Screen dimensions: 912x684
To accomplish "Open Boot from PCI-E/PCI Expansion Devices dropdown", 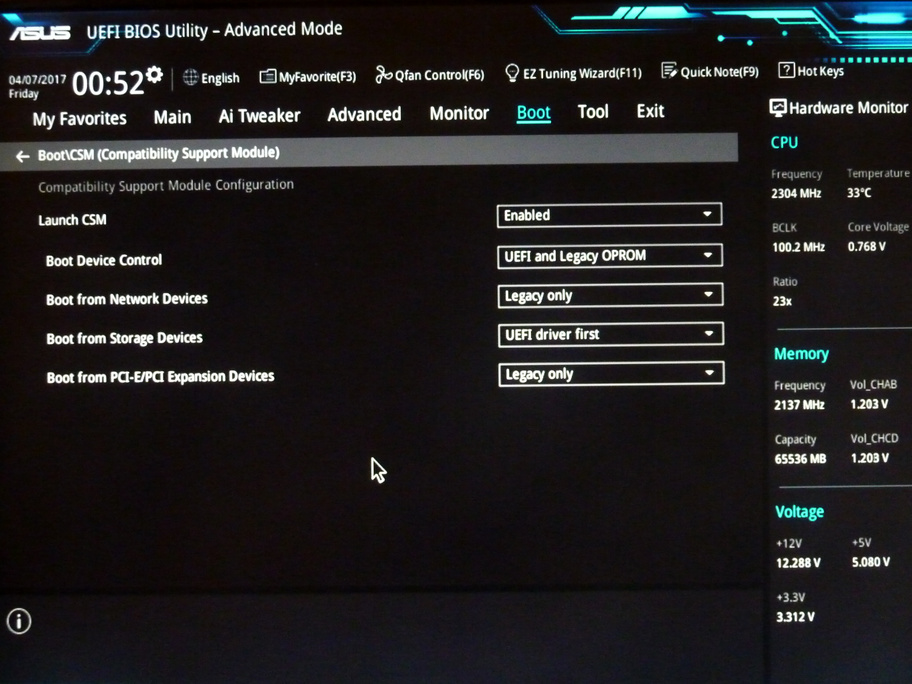I will [611, 373].
